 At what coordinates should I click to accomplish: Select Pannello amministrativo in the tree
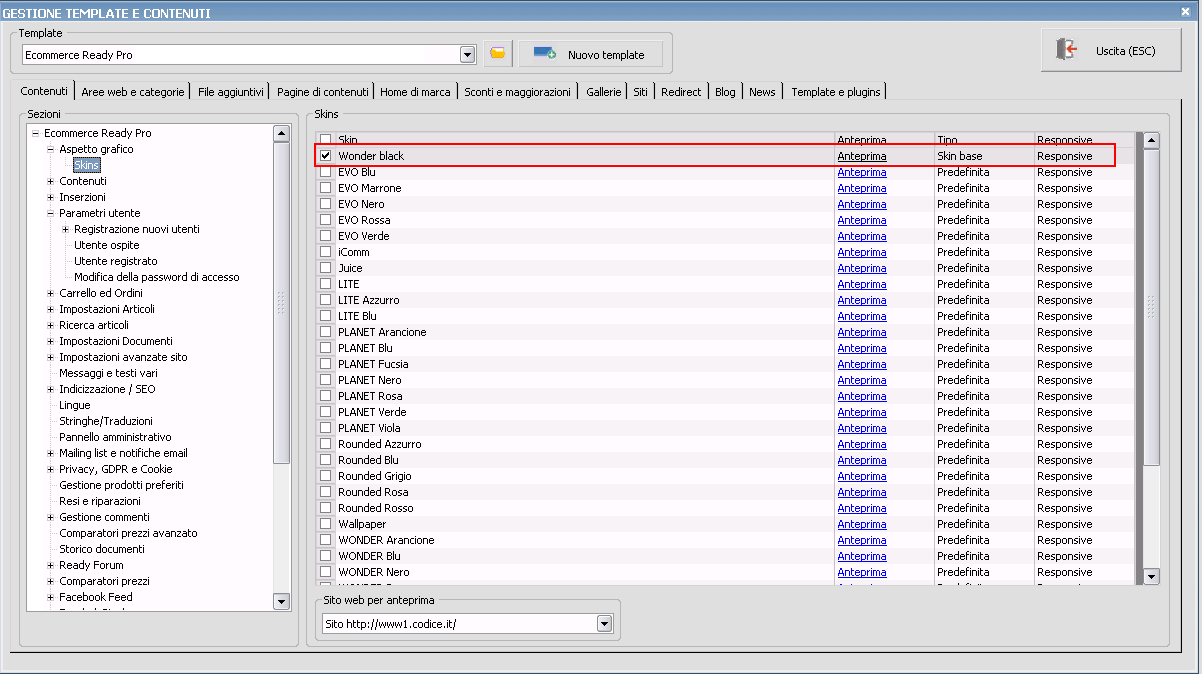coord(115,437)
